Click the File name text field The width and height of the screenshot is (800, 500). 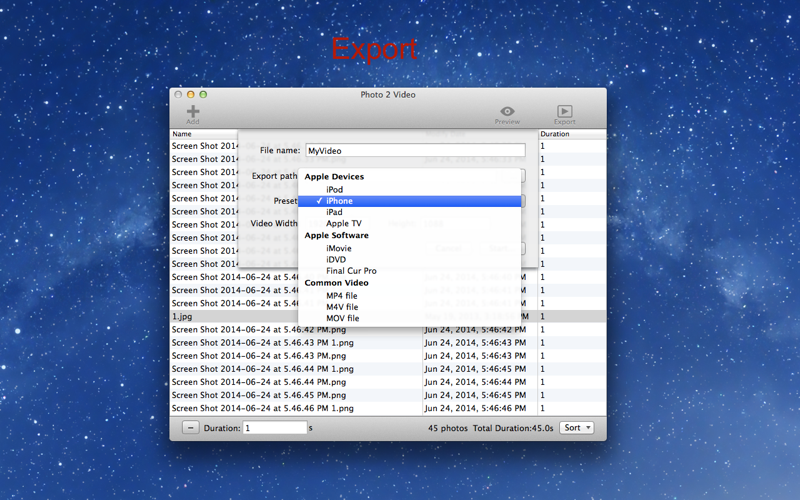(415, 150)
